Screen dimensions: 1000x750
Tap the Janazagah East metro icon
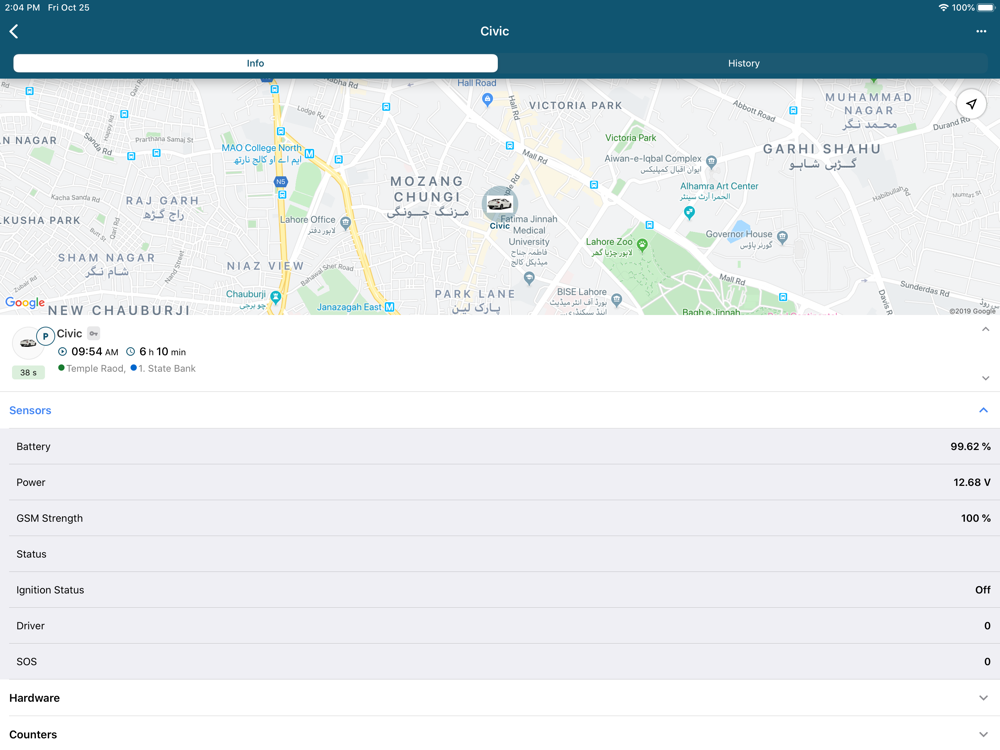(x=389, y=307)
